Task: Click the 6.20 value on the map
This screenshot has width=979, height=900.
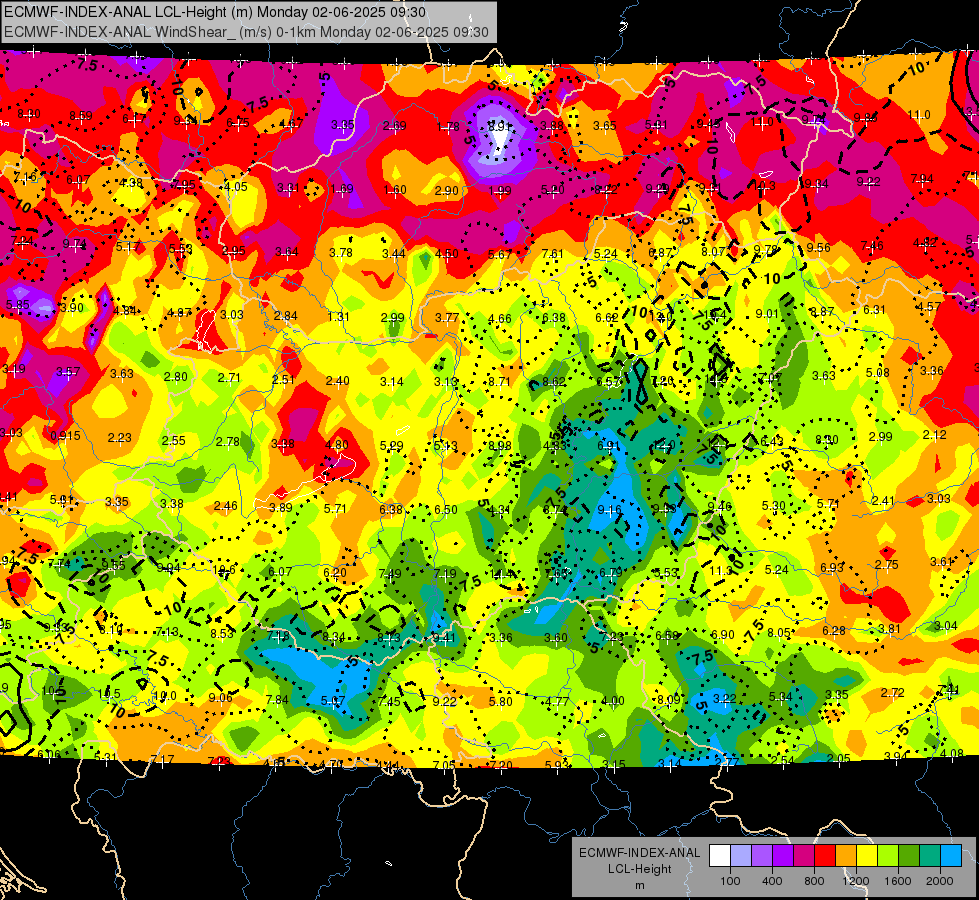Action: coord(335,572)
